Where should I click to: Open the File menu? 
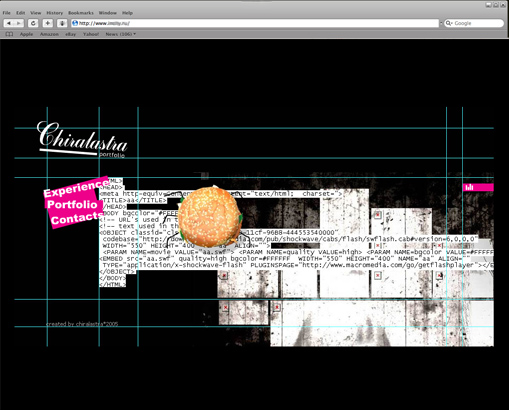click(x=7, y=13)
